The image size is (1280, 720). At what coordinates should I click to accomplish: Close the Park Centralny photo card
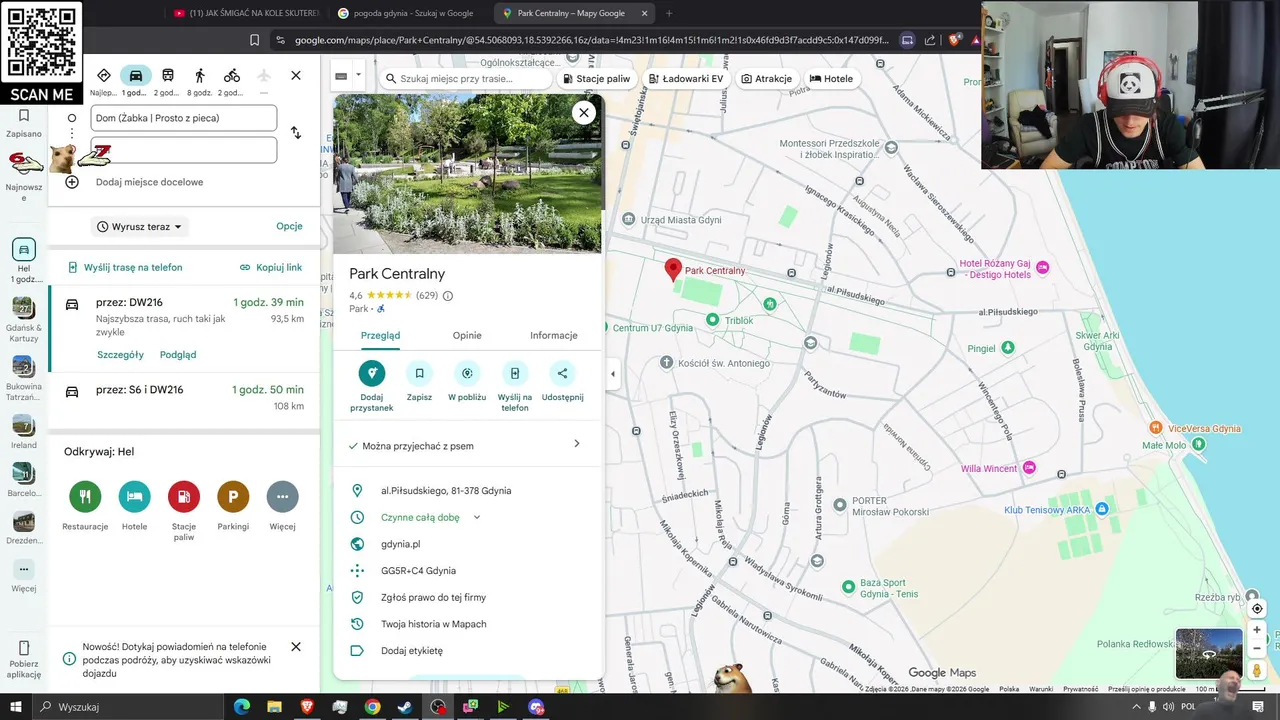click(x=584, y=113)
